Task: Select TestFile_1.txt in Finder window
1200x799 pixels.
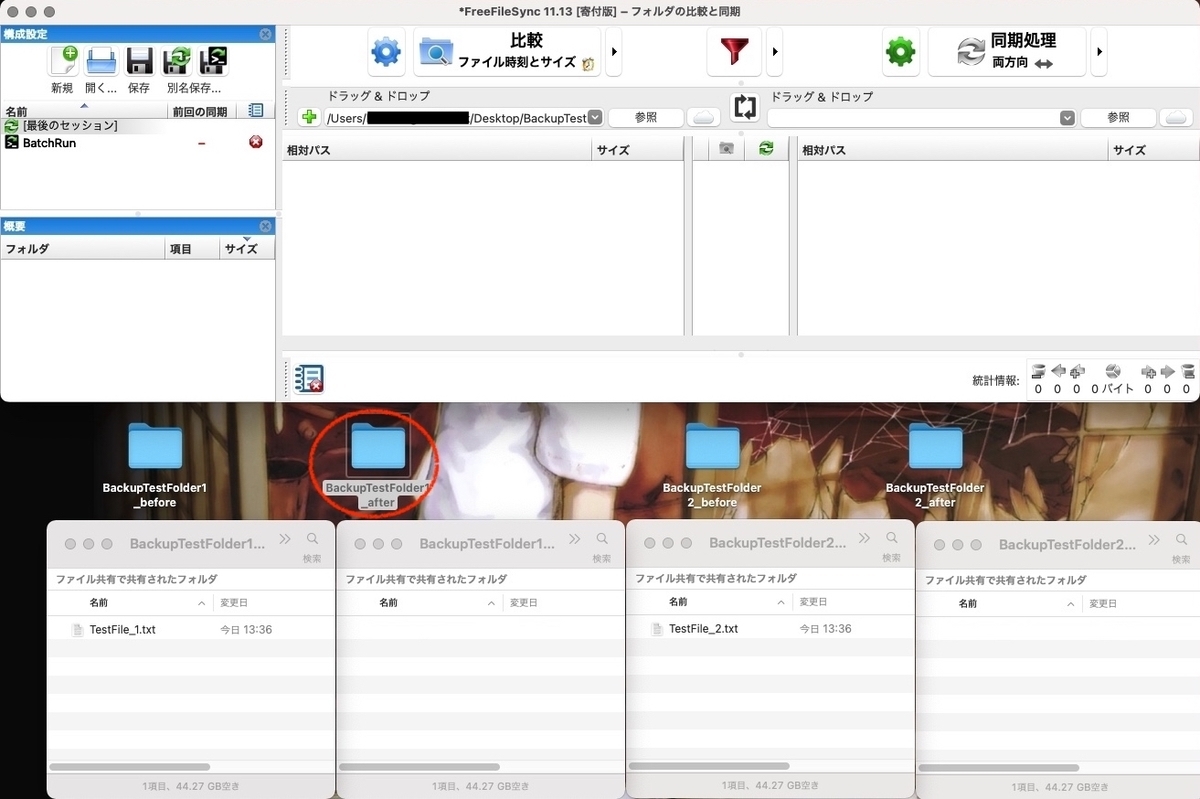Action: click(122, 630)
